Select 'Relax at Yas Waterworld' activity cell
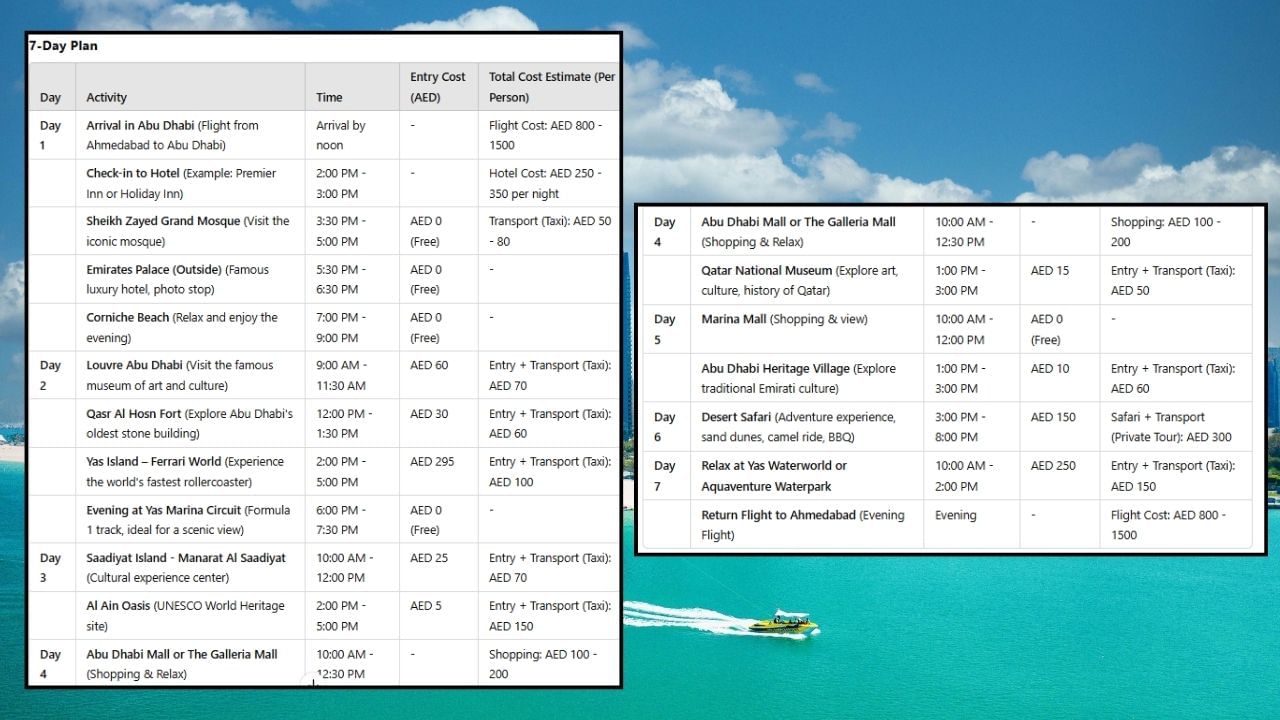This screenshot has height=720, width=1280. tap(807, 475)
